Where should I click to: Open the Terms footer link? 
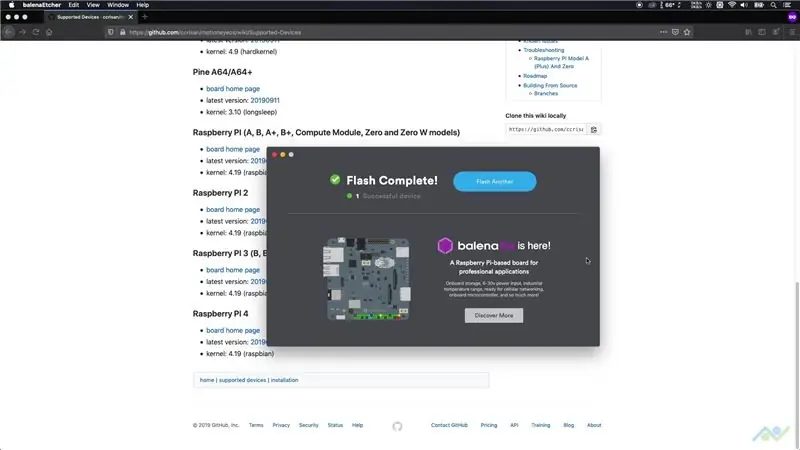tap(256, 425)
